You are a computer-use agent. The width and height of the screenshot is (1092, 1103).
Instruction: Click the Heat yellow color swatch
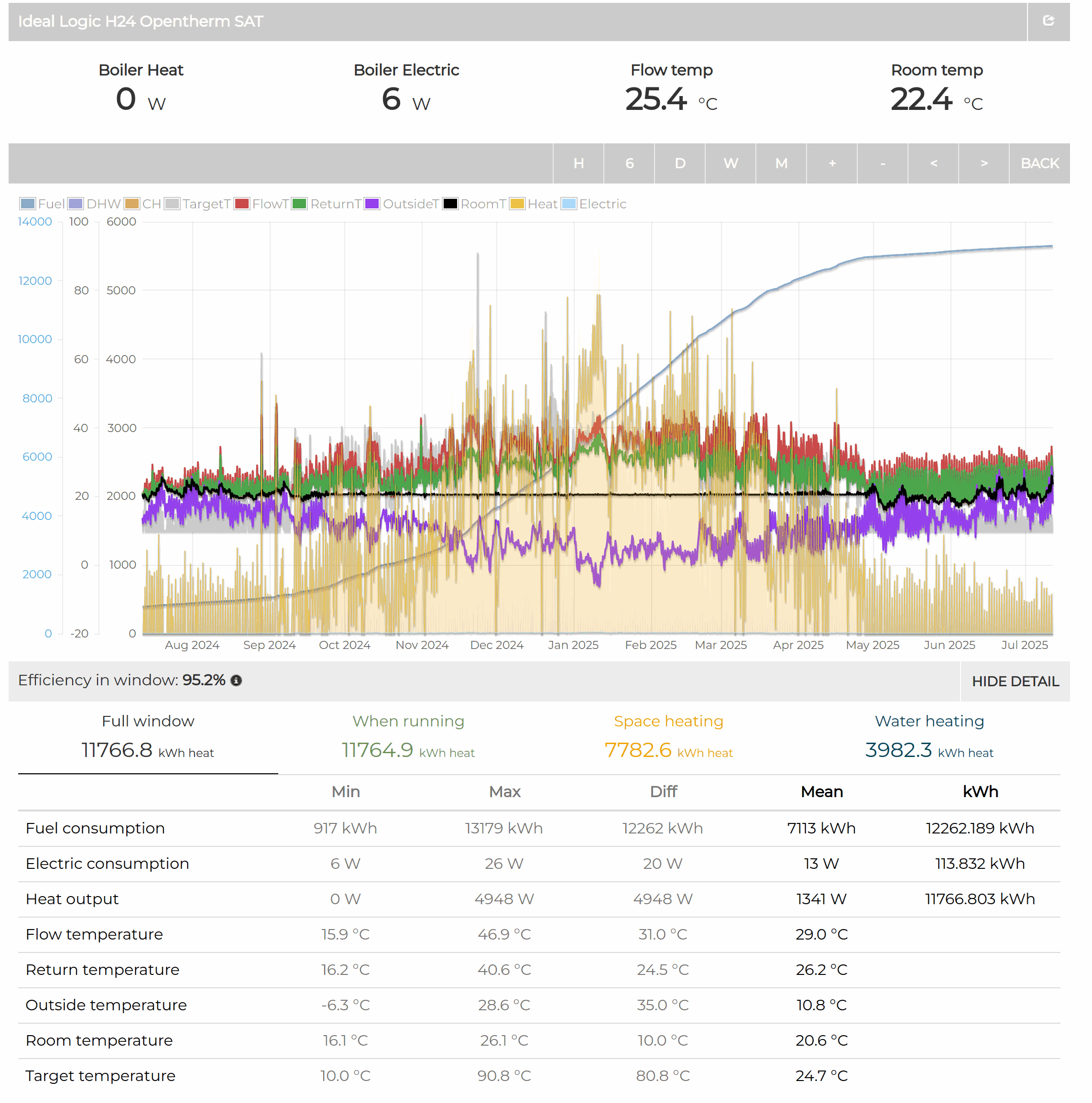click(x=517, y=204)
